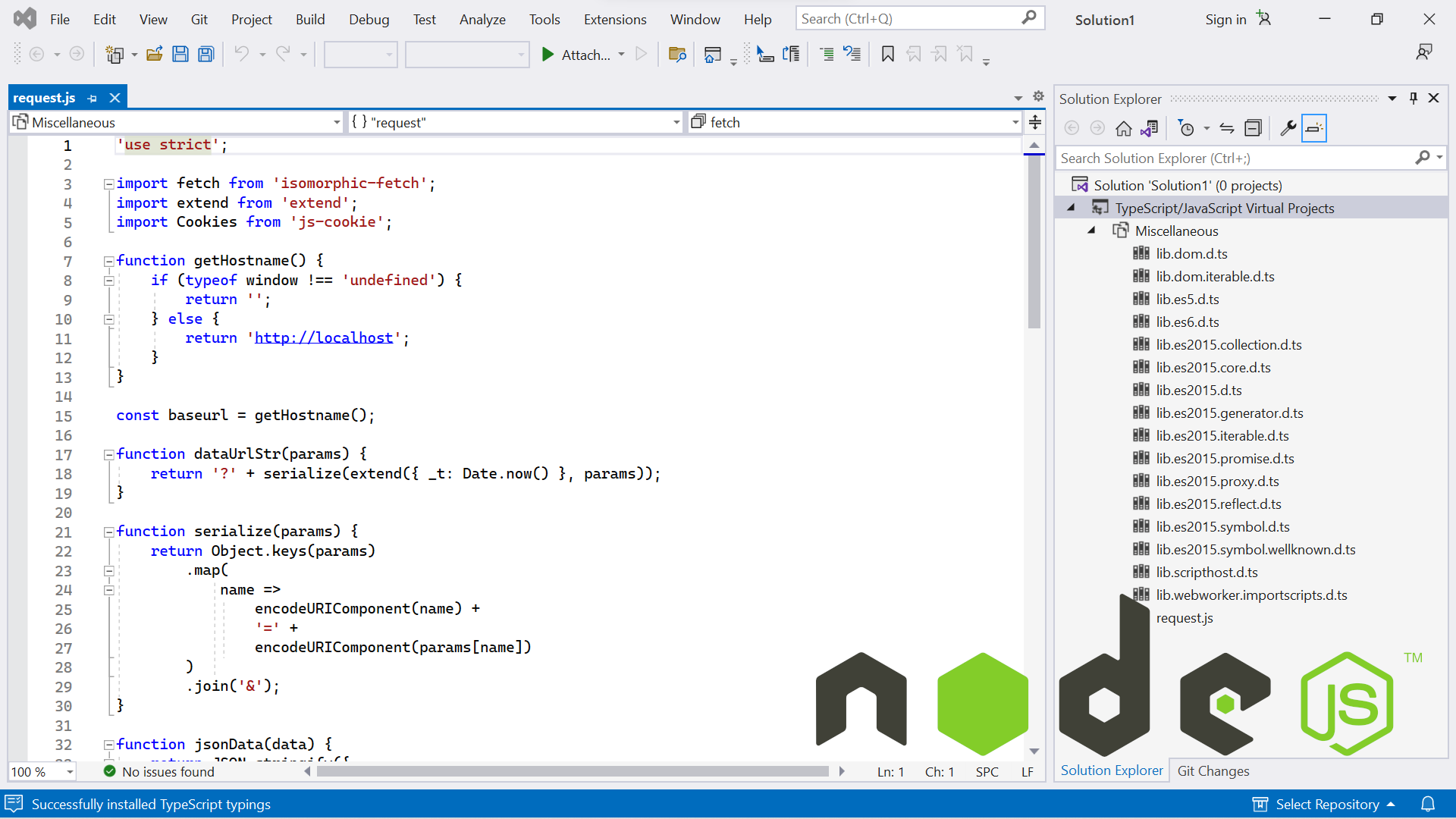Open the Live Share feedback icon
Screen dimensions: 1456x819
click(x=1424, y=52)
